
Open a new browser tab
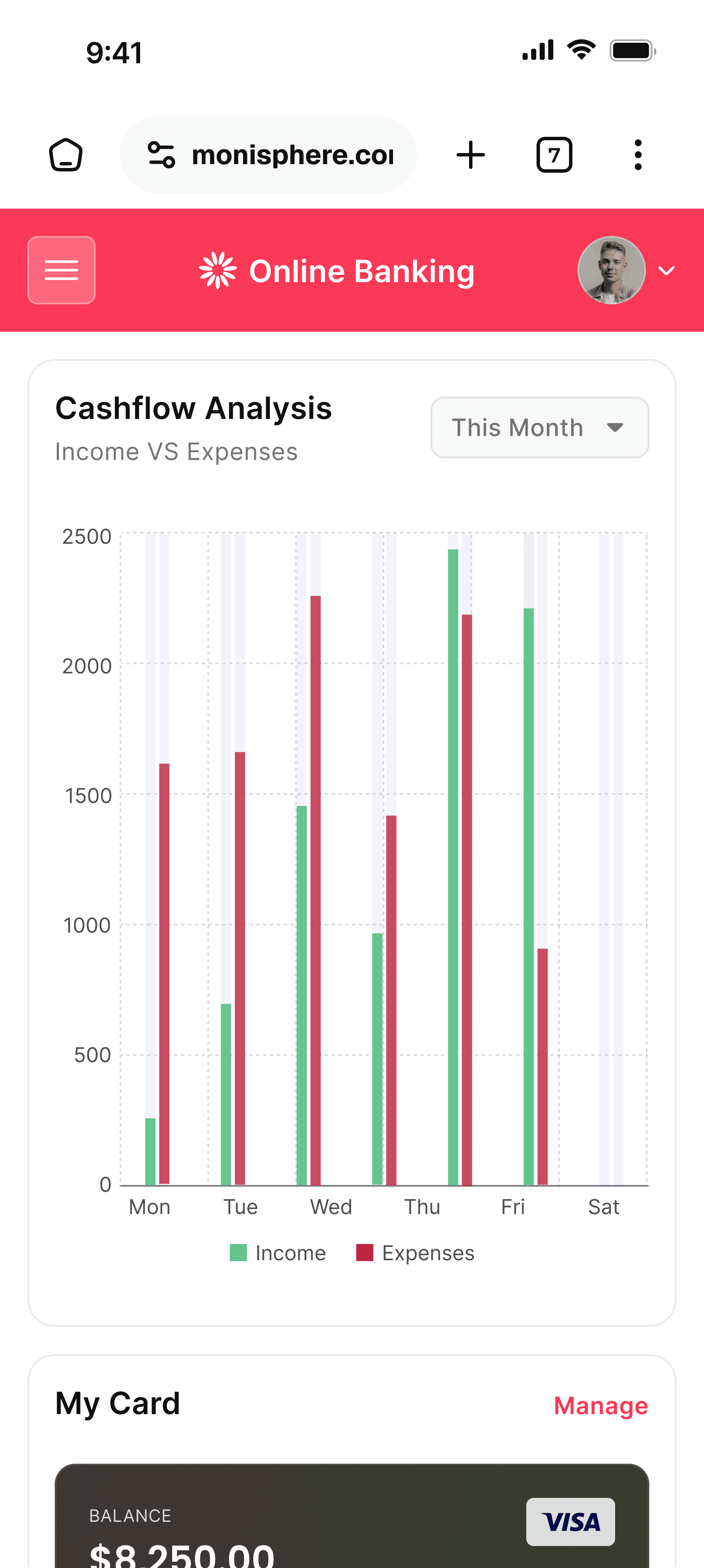click(470, 155)
